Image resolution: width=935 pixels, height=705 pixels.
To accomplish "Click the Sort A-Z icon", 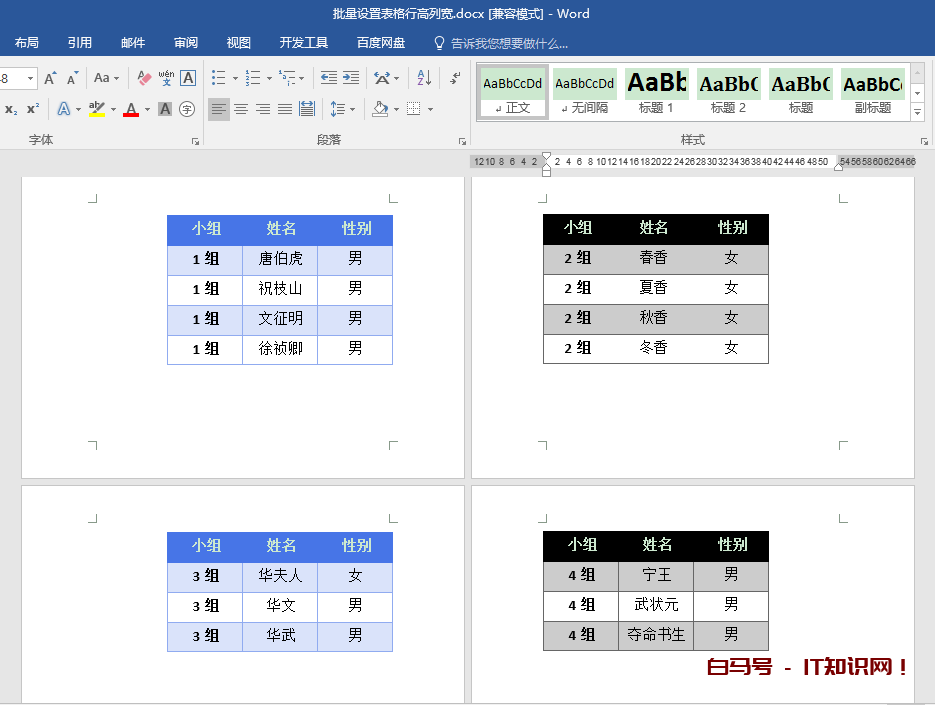I will click(424, 78).
